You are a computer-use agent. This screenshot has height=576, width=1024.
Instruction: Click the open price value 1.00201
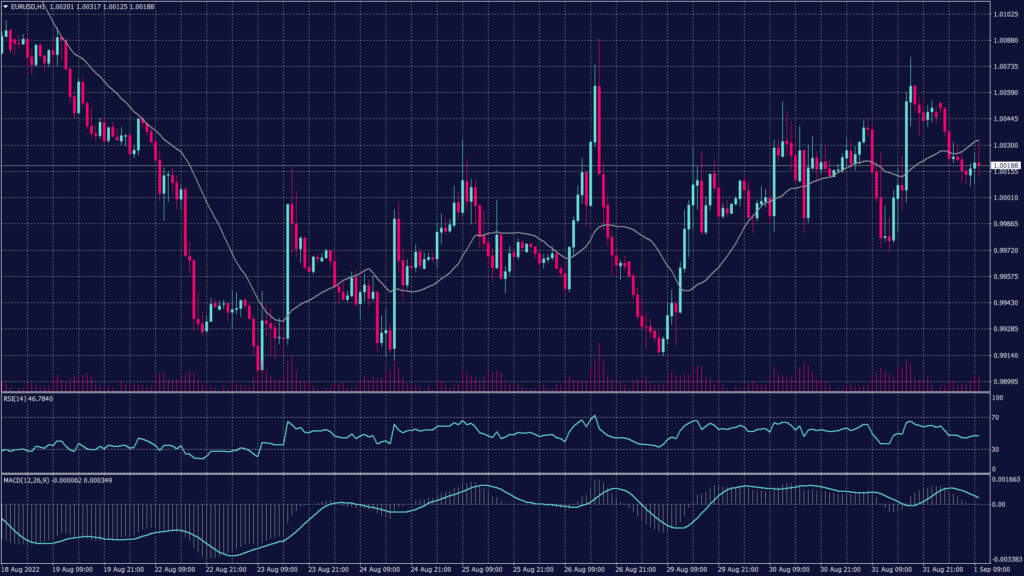62,7
